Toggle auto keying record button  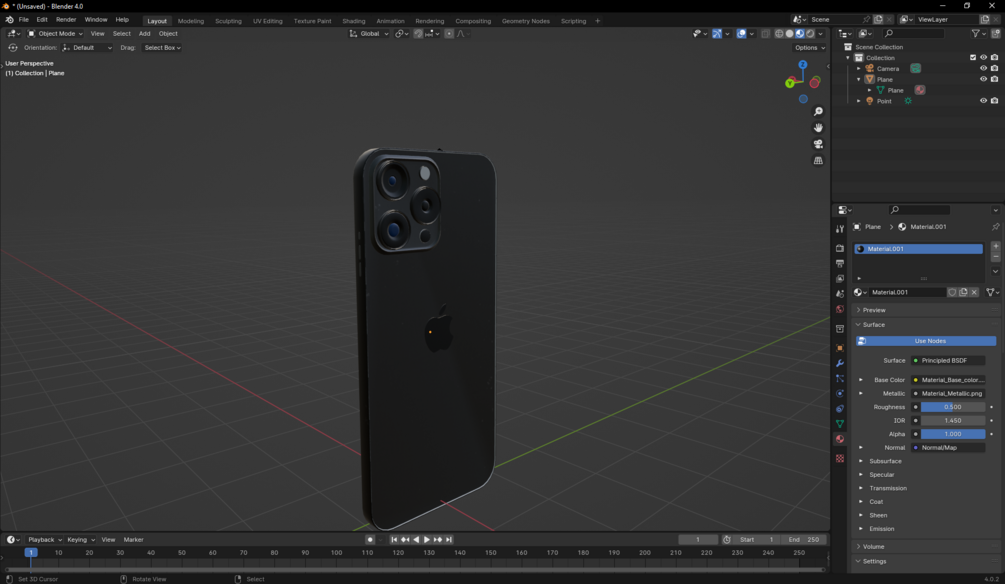click(370, 540)
